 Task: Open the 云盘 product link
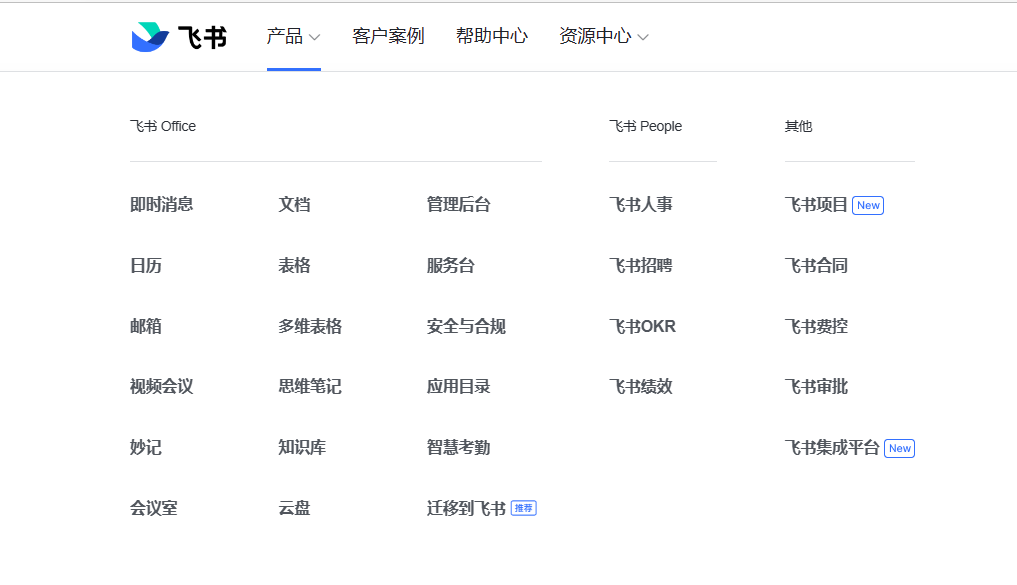pyautogui.click(x=294, y=508)
